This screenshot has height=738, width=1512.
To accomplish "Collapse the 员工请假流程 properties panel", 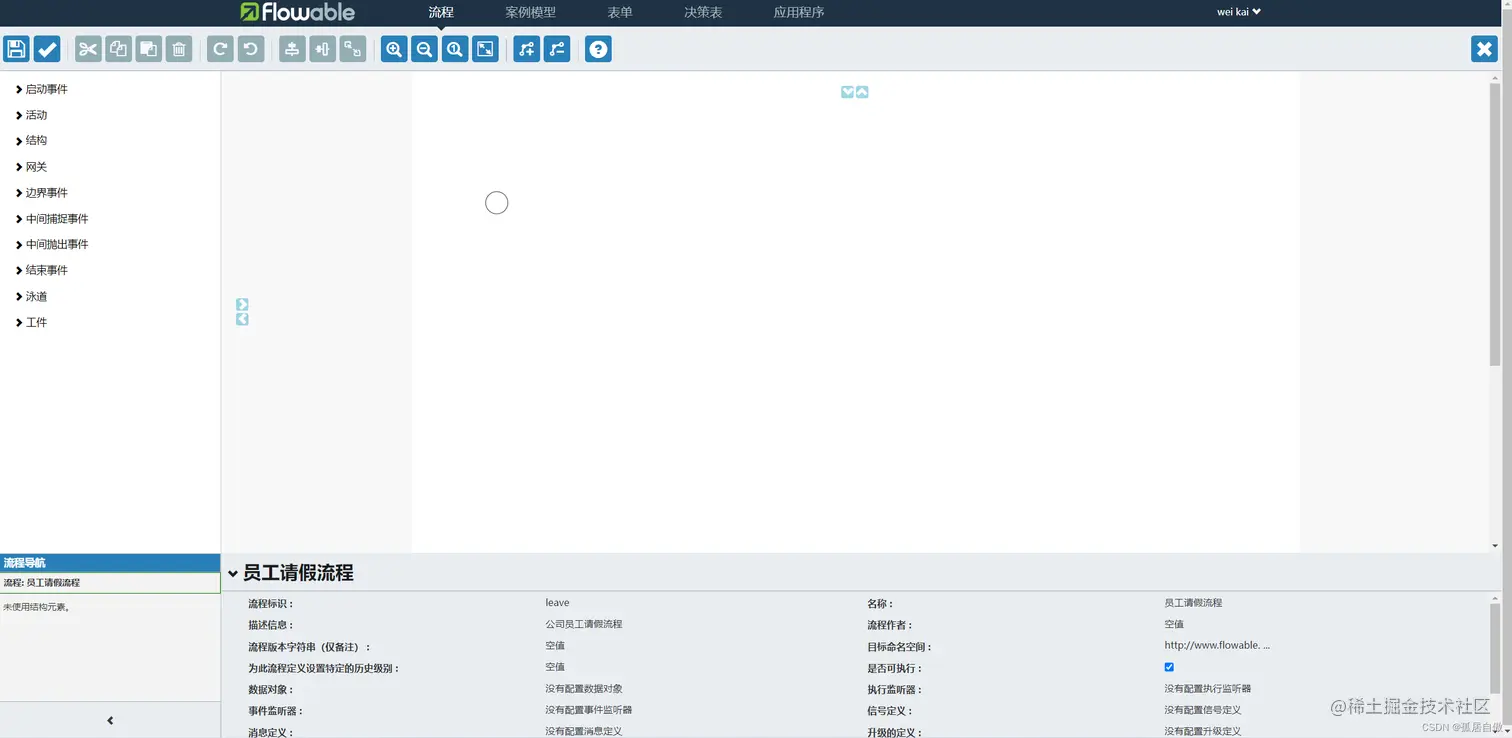I will [x=233, y=574].
